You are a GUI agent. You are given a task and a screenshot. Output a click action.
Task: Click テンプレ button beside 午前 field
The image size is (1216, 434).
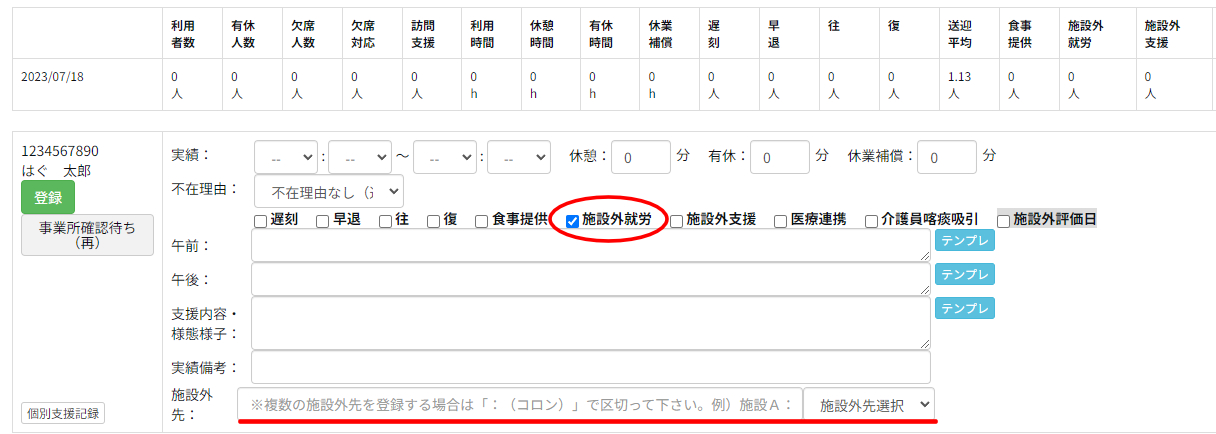coord(964,240)
